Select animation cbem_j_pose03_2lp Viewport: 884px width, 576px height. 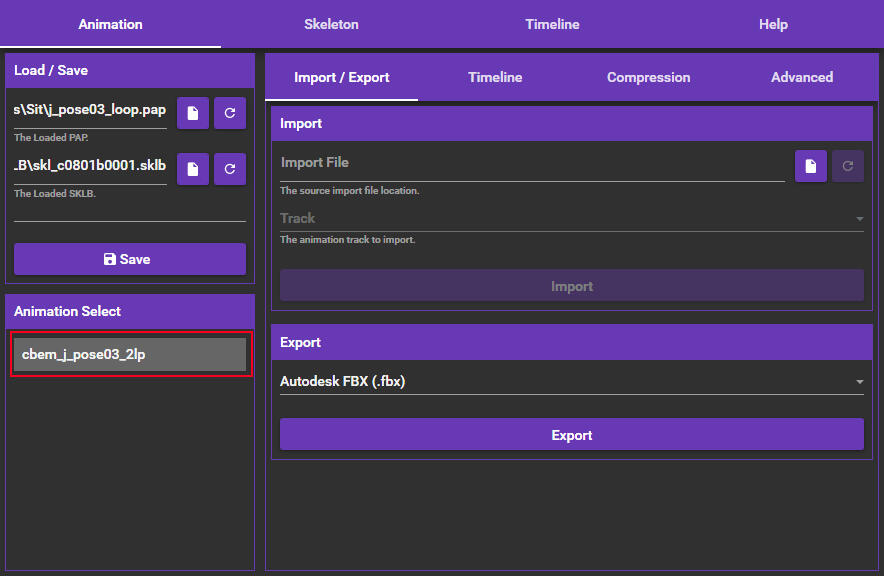click(130, 355)
